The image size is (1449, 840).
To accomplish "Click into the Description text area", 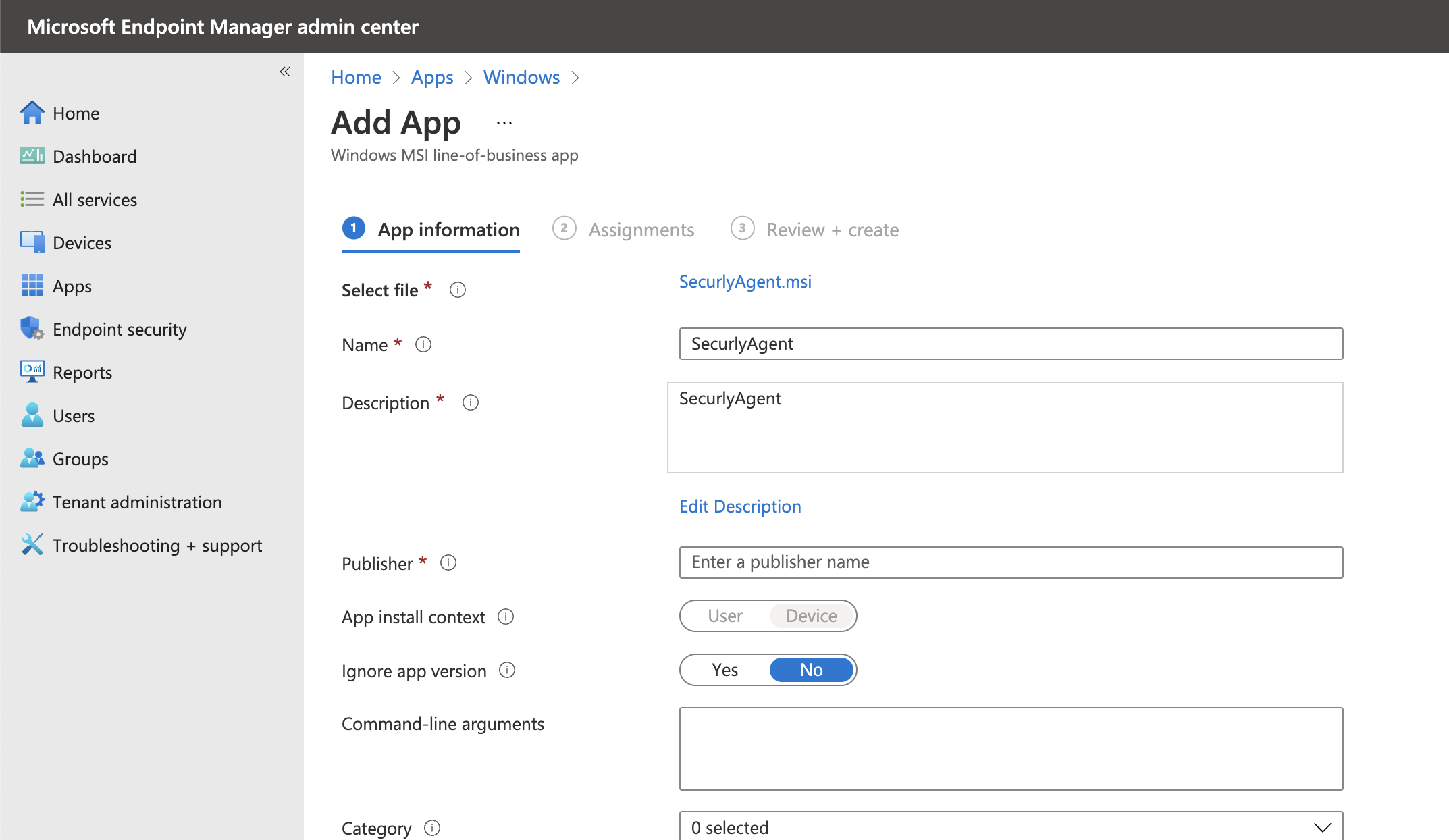I will (x=1005, y=427).
